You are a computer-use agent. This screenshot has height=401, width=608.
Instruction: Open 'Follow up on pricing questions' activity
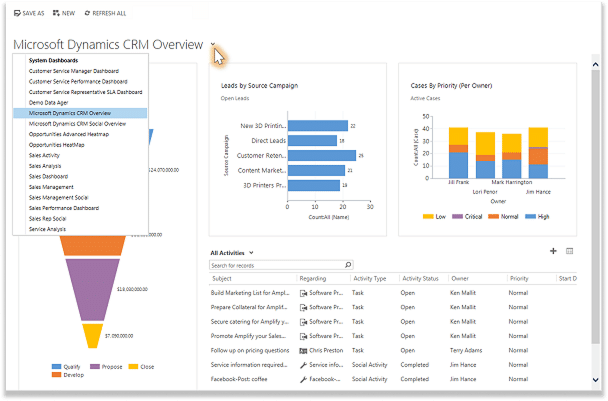coord(250,350)
